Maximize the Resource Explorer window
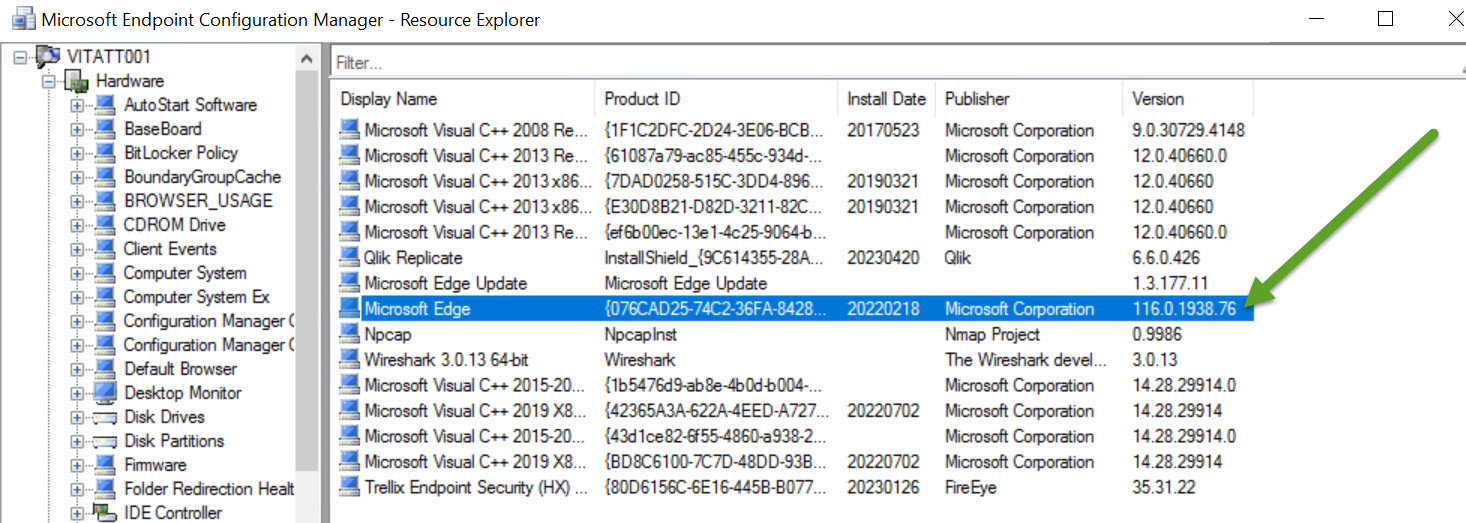Screen dimensions: 1466x523 click(1385, 18)
